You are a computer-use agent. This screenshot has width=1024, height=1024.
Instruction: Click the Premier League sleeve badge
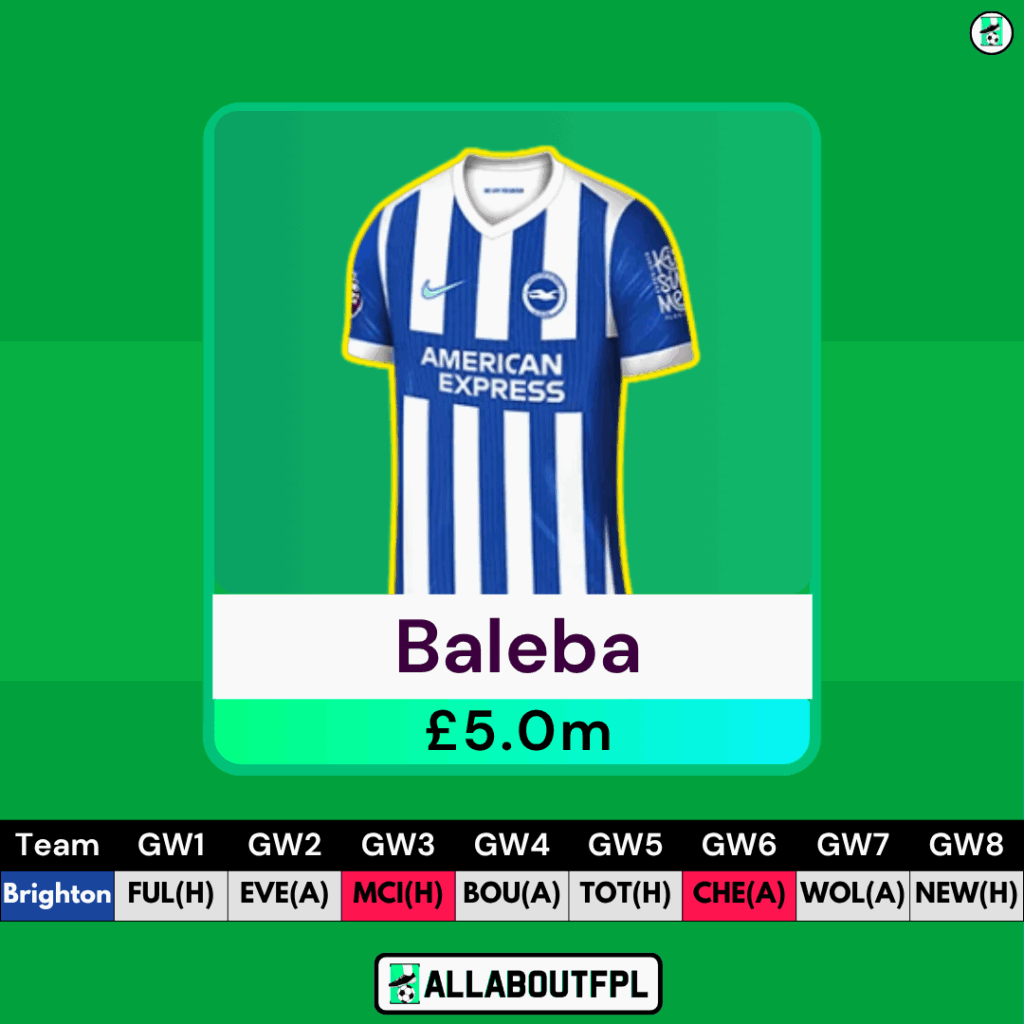(356, 295)
